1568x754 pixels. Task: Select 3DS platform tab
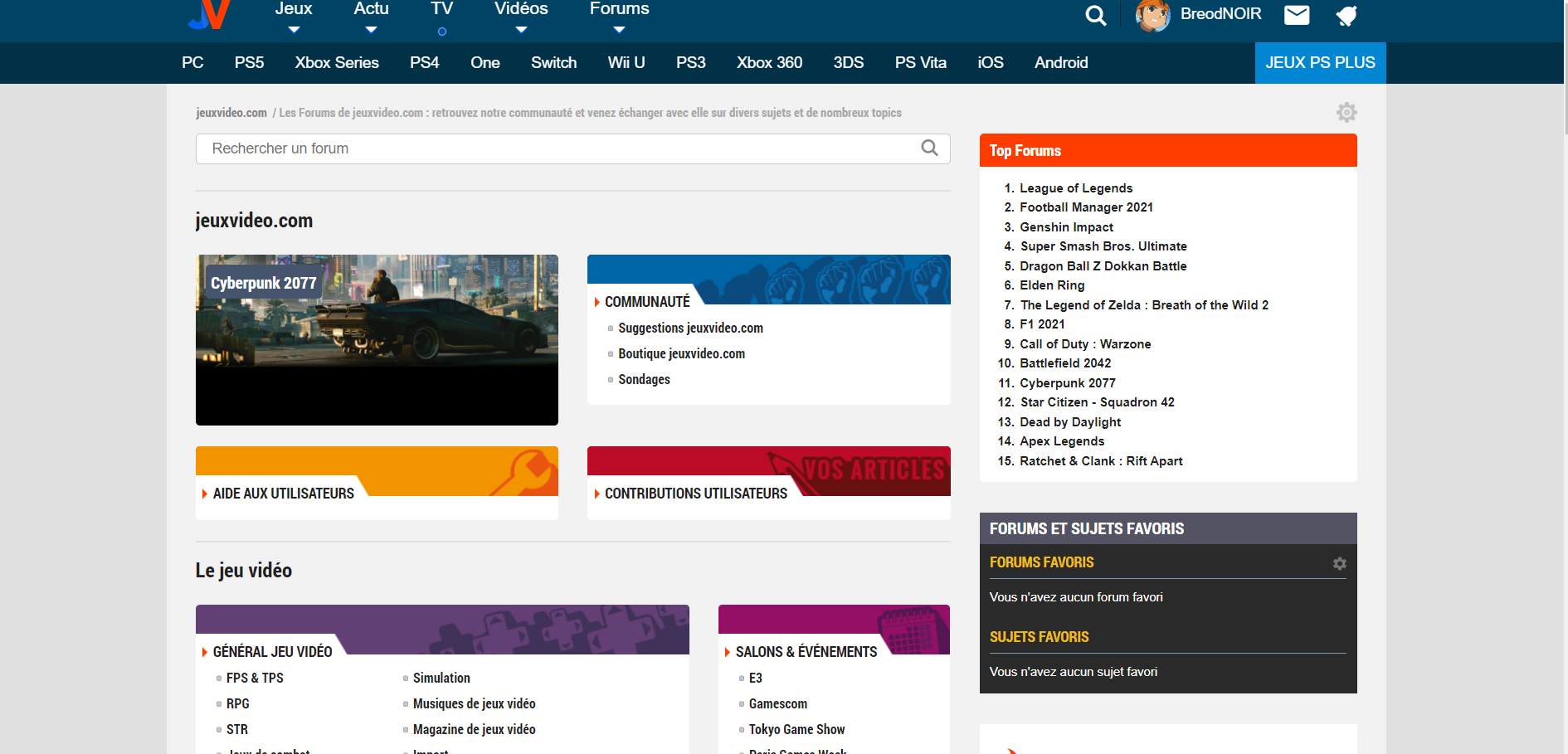click(848, 63)
